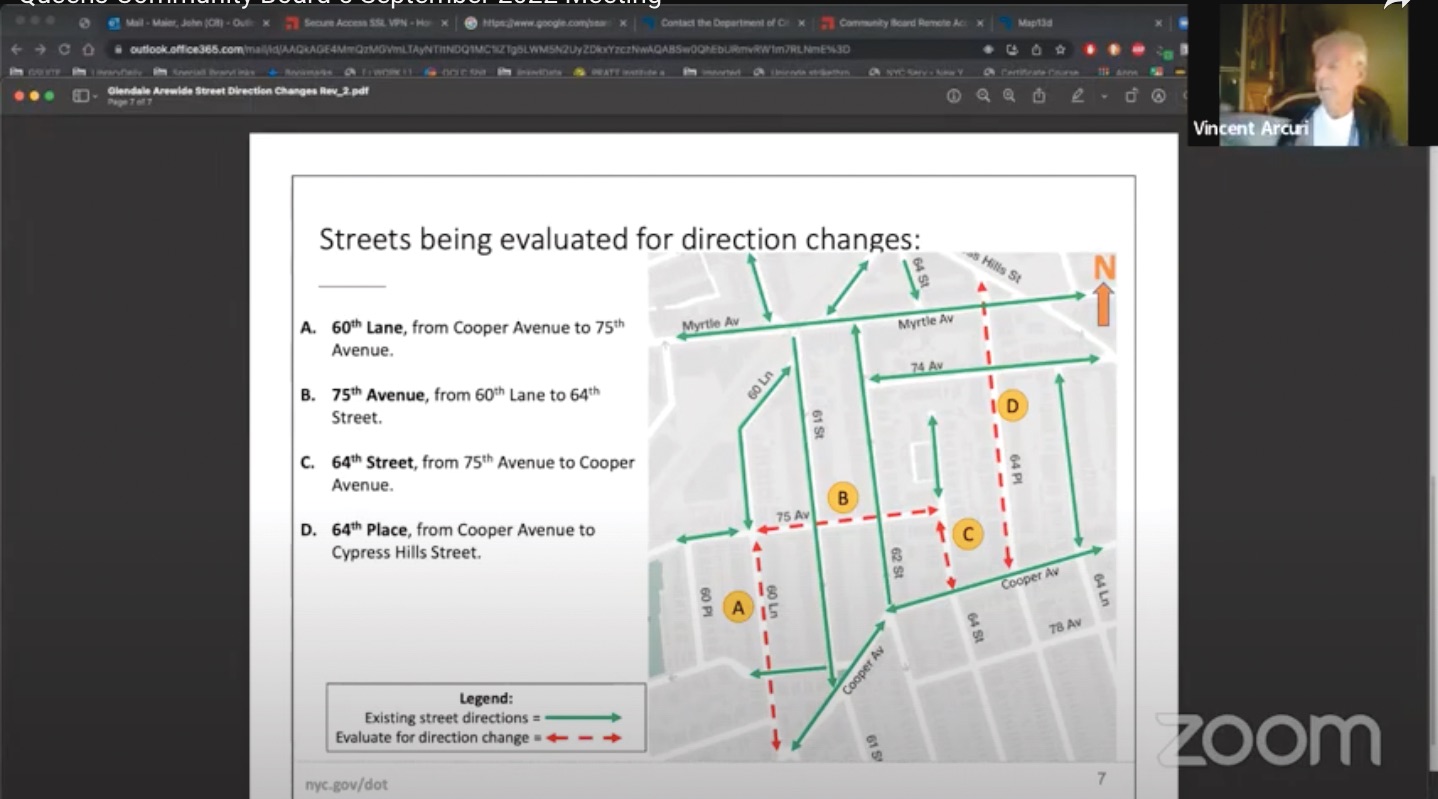
Task: Close the Google search browser tab
Action: (623, 23)
